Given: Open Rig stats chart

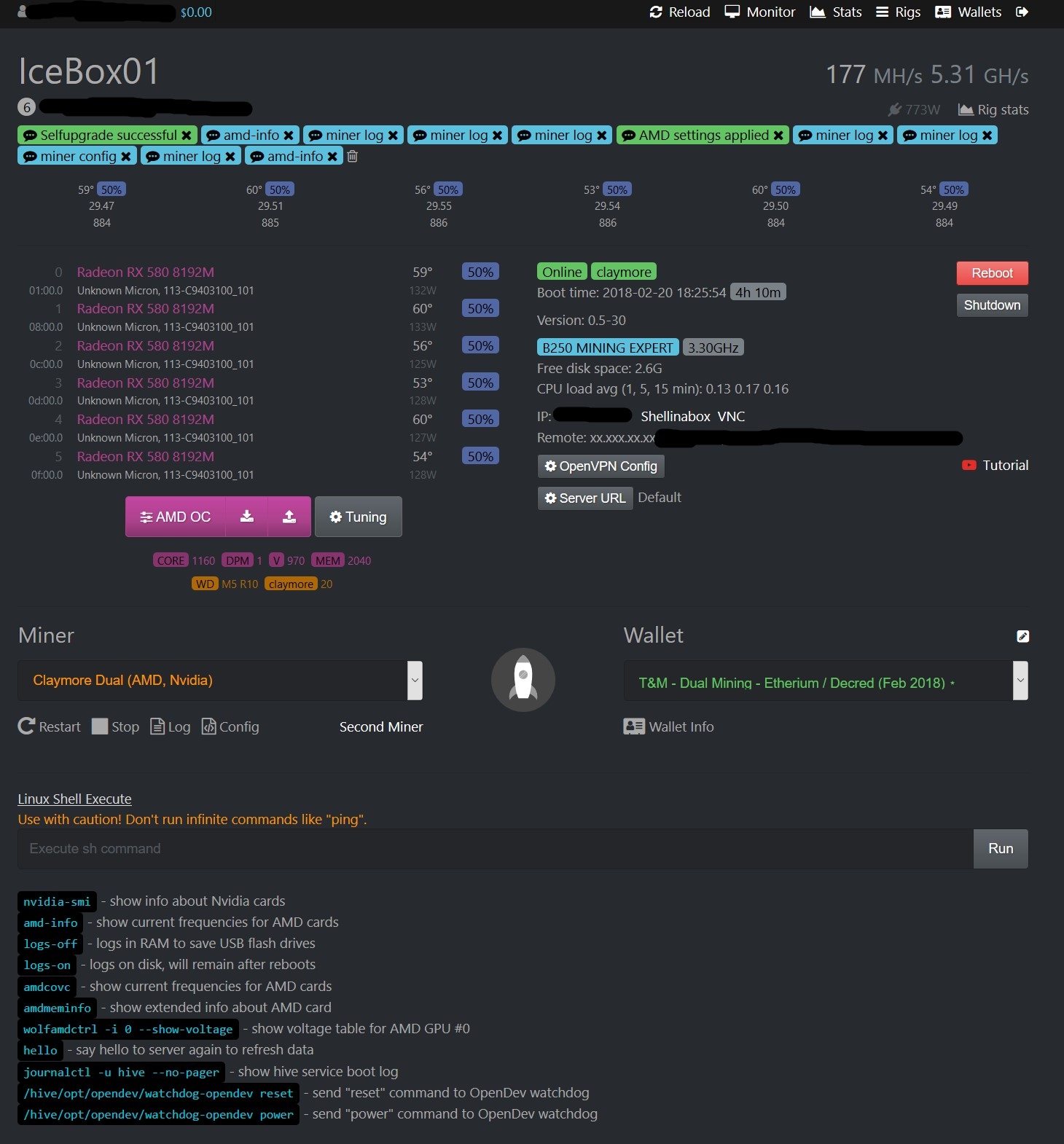Looking at the screenshot, I should point(993,110).
